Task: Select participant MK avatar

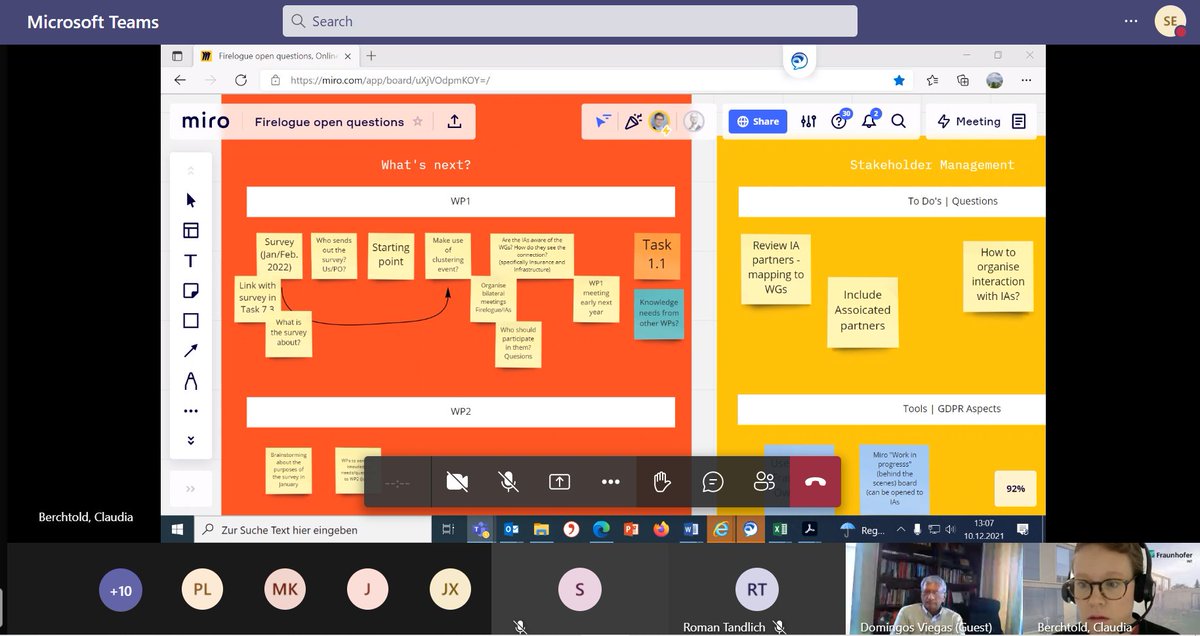Action: (x=285, y=590)
